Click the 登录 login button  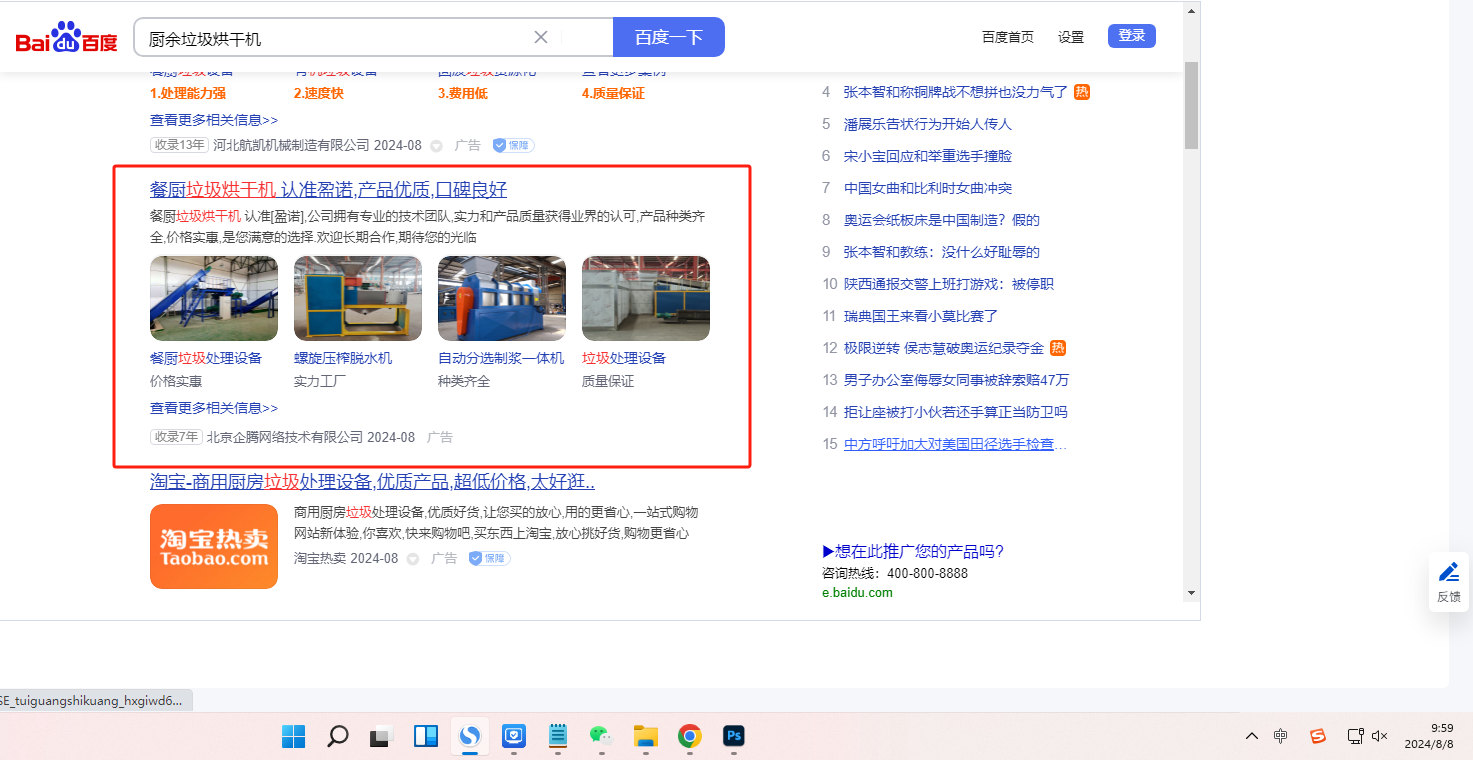click(1132, 36)
